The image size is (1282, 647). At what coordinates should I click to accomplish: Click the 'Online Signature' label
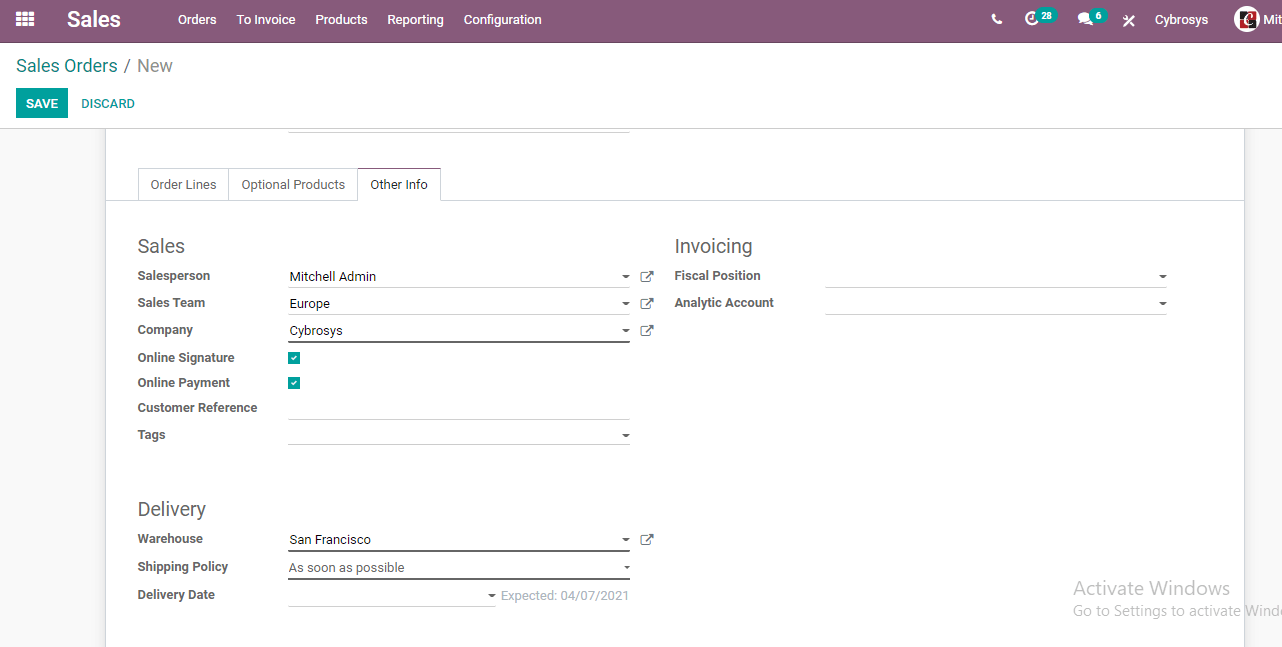click(186, 358)
